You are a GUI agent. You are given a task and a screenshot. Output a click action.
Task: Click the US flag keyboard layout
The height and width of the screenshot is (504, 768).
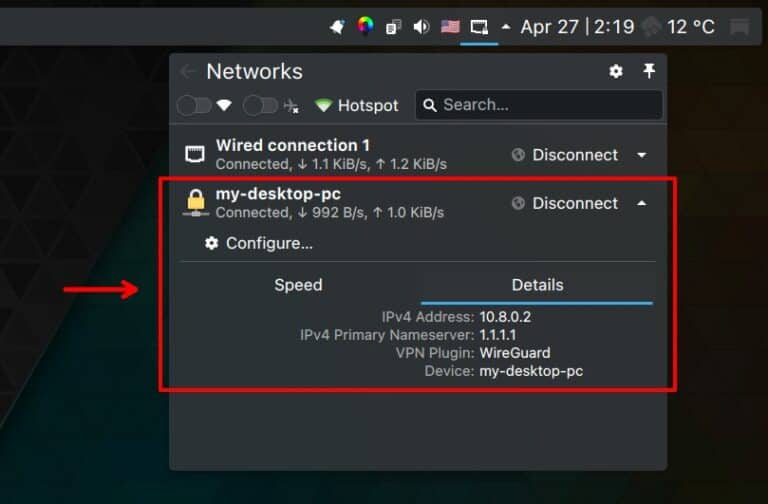450,26
